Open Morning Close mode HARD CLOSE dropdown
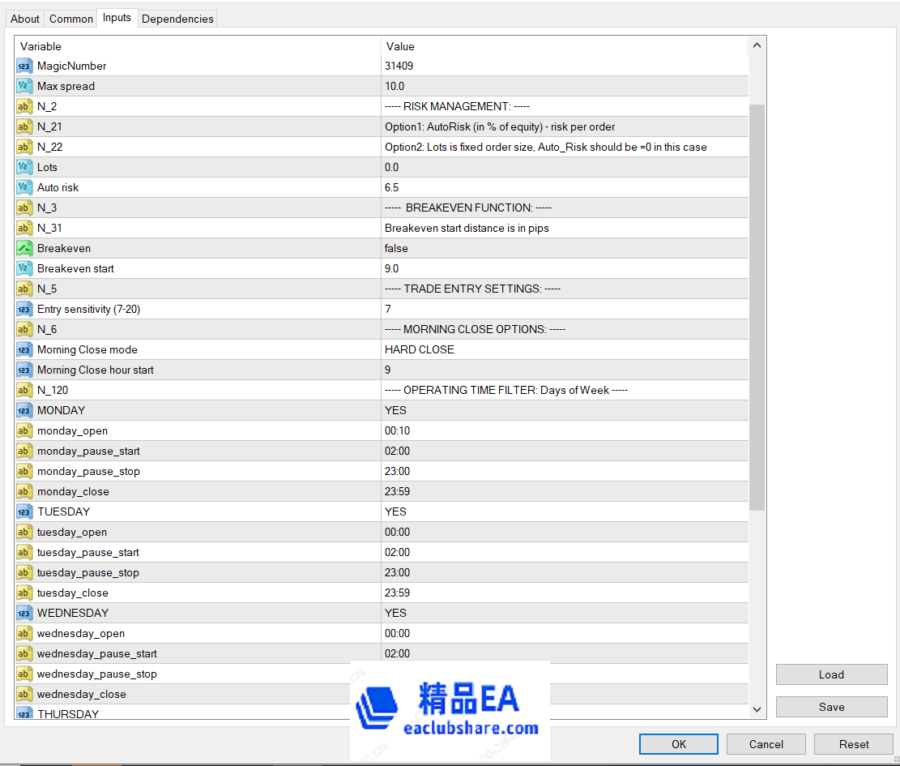900x766 pixels. (x=419, y=350)
